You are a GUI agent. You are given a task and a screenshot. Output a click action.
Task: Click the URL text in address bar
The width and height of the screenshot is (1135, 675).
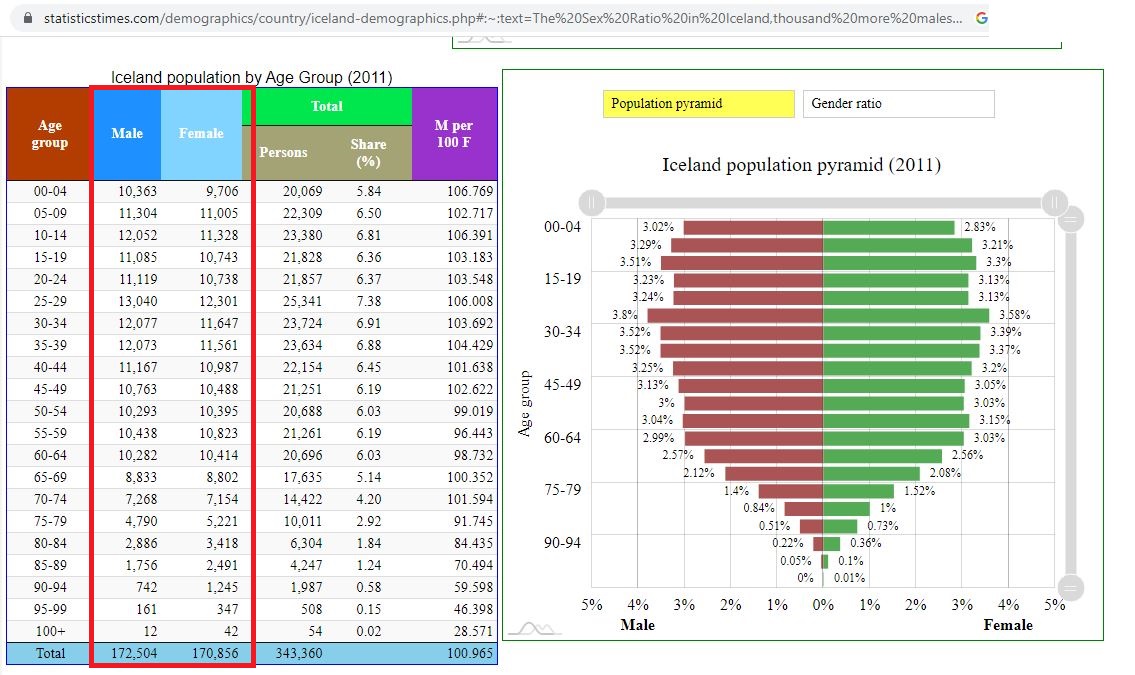[x=503, y=18]
